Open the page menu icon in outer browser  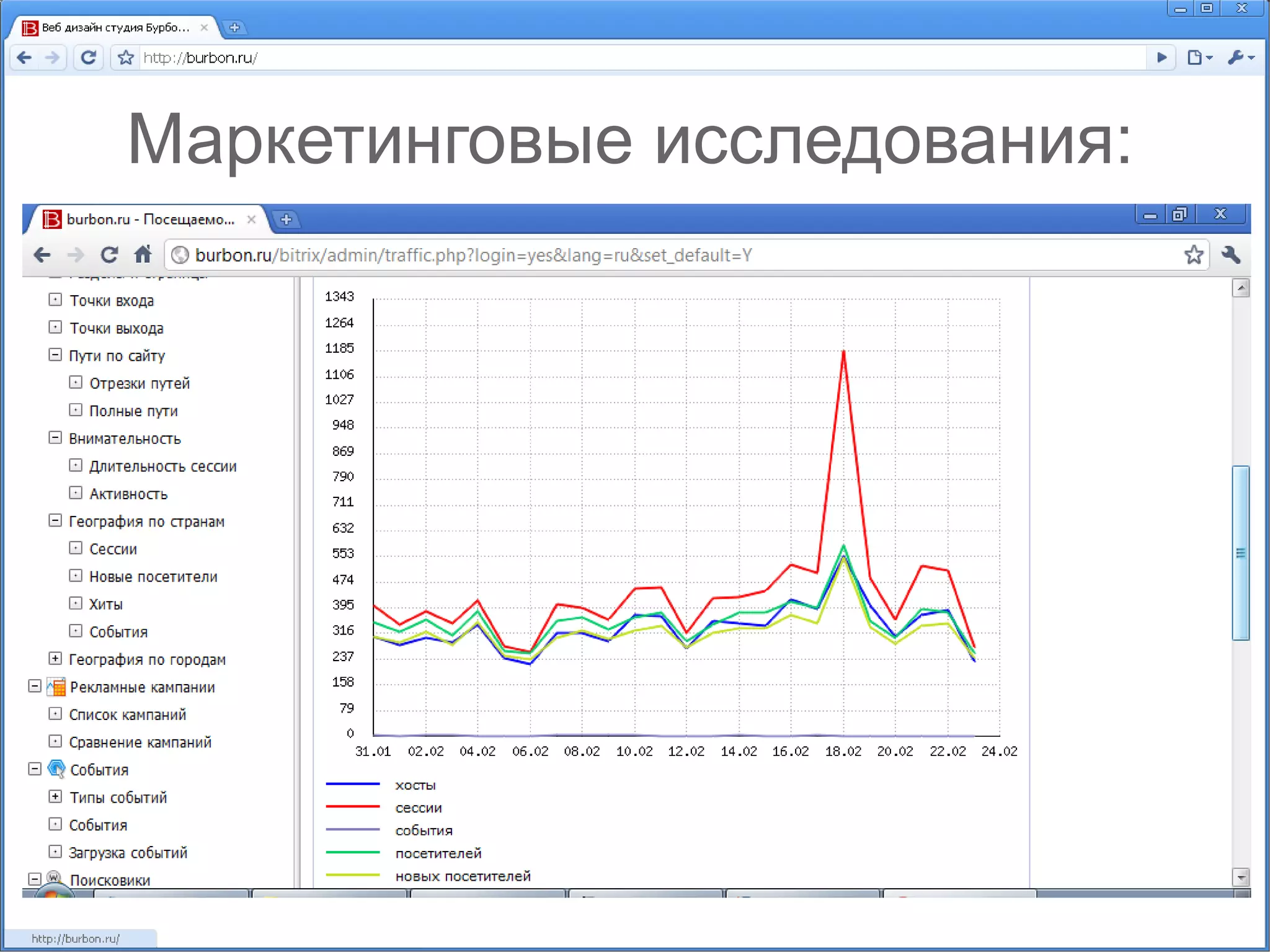tap(1199, 58)
